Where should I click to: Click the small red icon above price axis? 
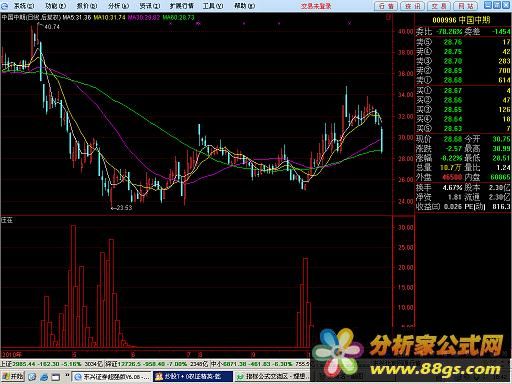click(x=388, y=18)
